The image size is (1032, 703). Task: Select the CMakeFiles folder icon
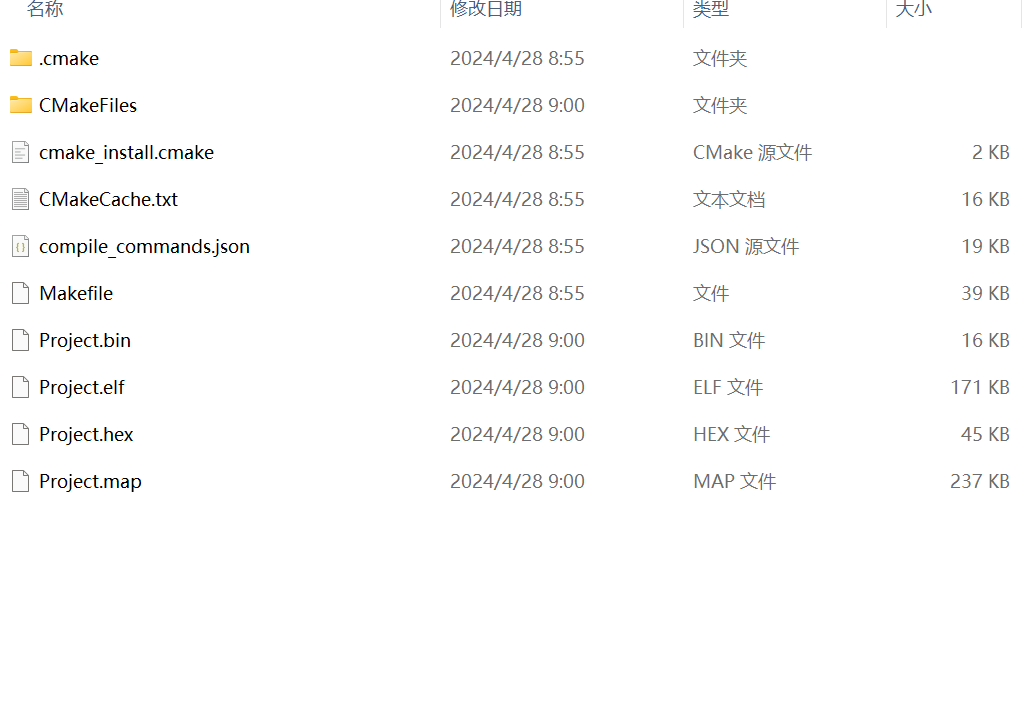pyautogui.click(x=20, y=105)
